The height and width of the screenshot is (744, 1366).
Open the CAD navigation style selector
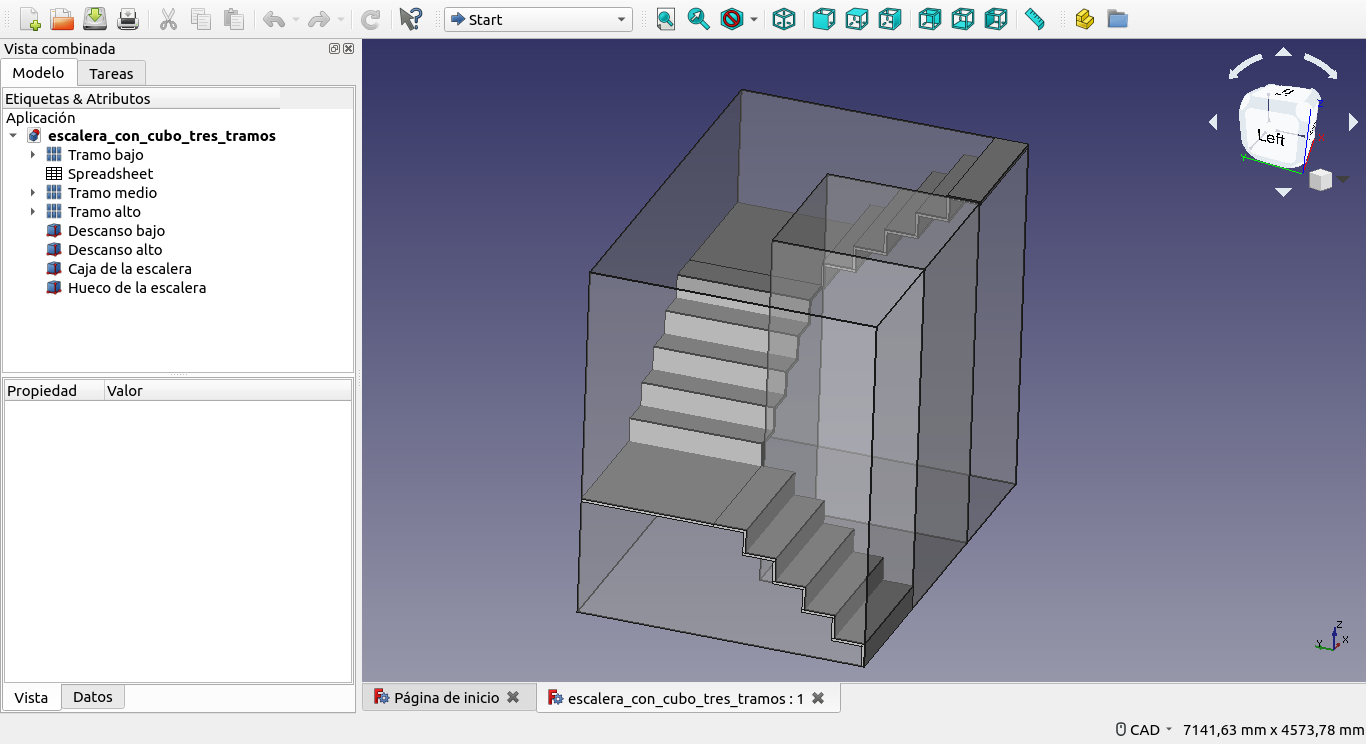click(x=1144, y=730)
